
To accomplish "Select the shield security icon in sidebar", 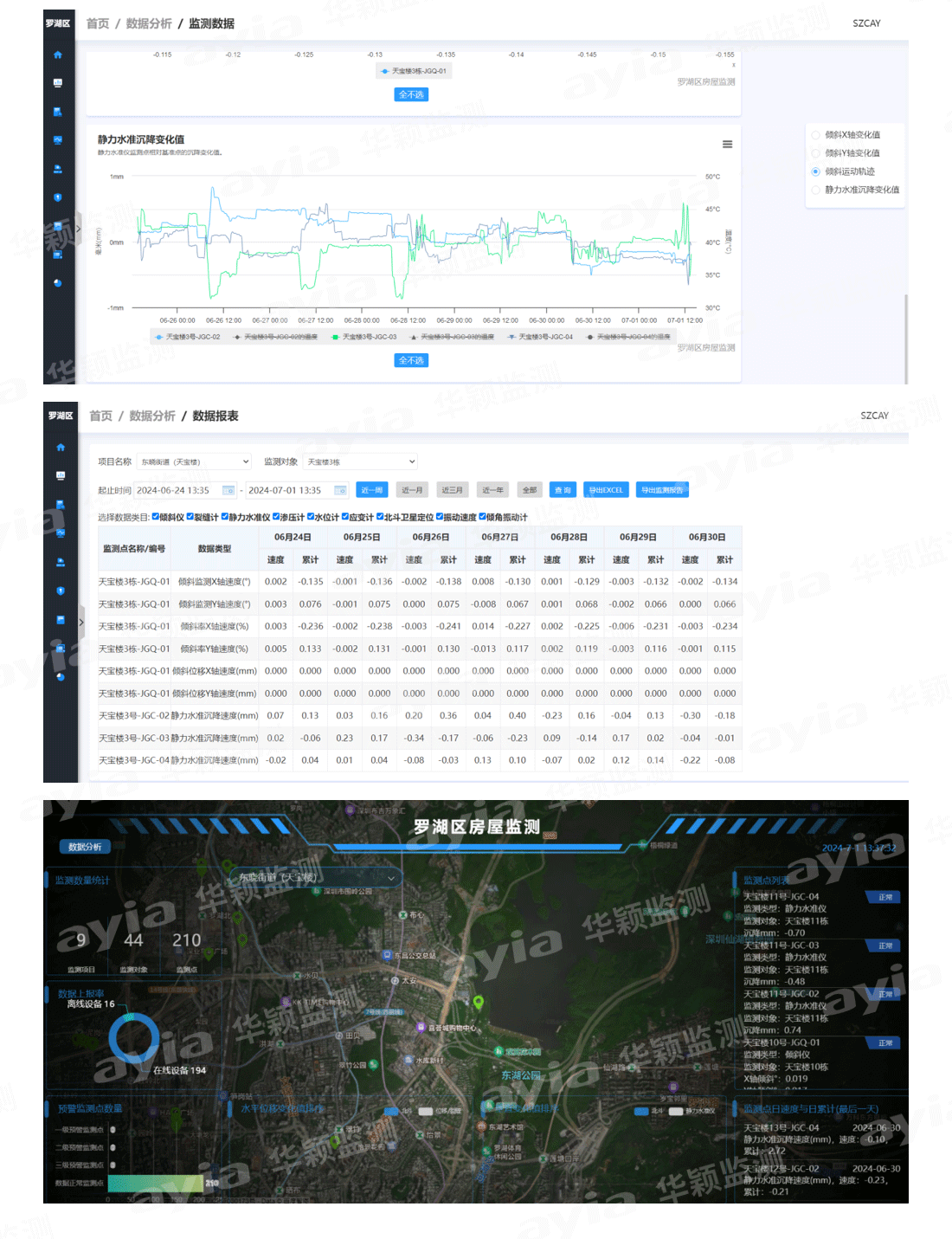I will (58, 198).
